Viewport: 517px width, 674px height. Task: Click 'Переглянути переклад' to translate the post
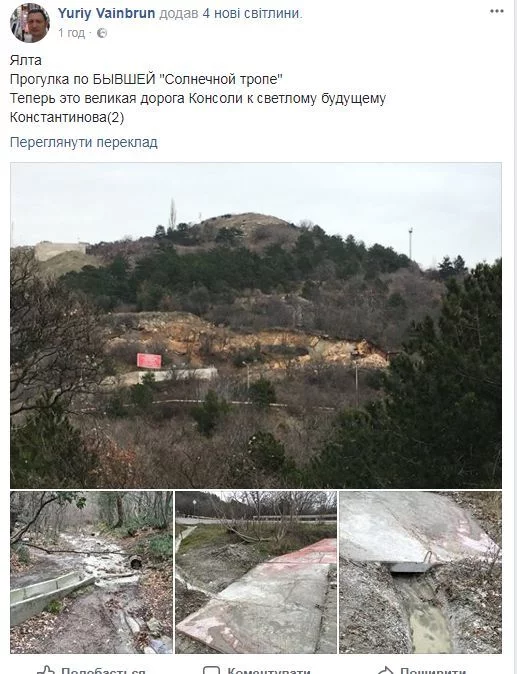click(84, 142)
